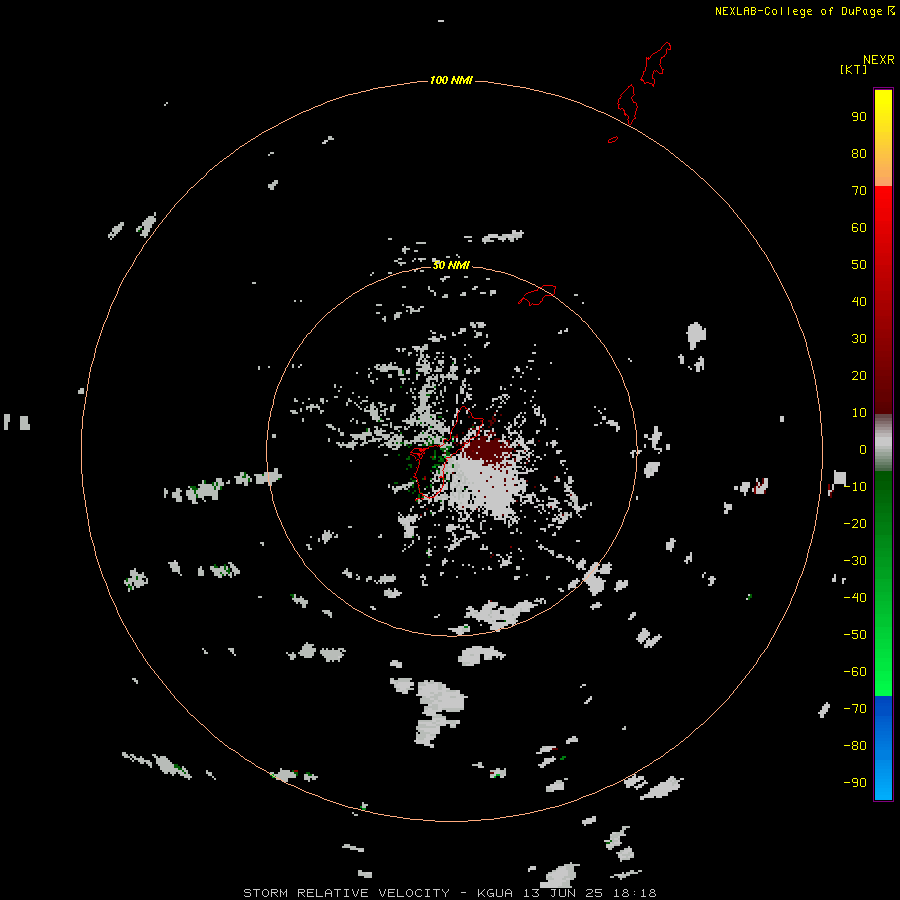Click the KGUA radar site text in caption
The image size is (900, 900).
[495, 893]
